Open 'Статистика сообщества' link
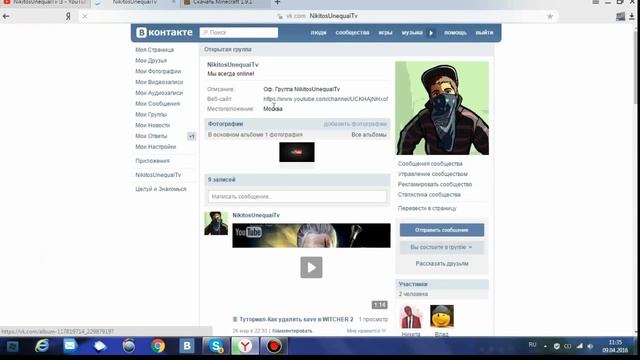The height and width of the screenshot is (360, 640). click(429, 195)
